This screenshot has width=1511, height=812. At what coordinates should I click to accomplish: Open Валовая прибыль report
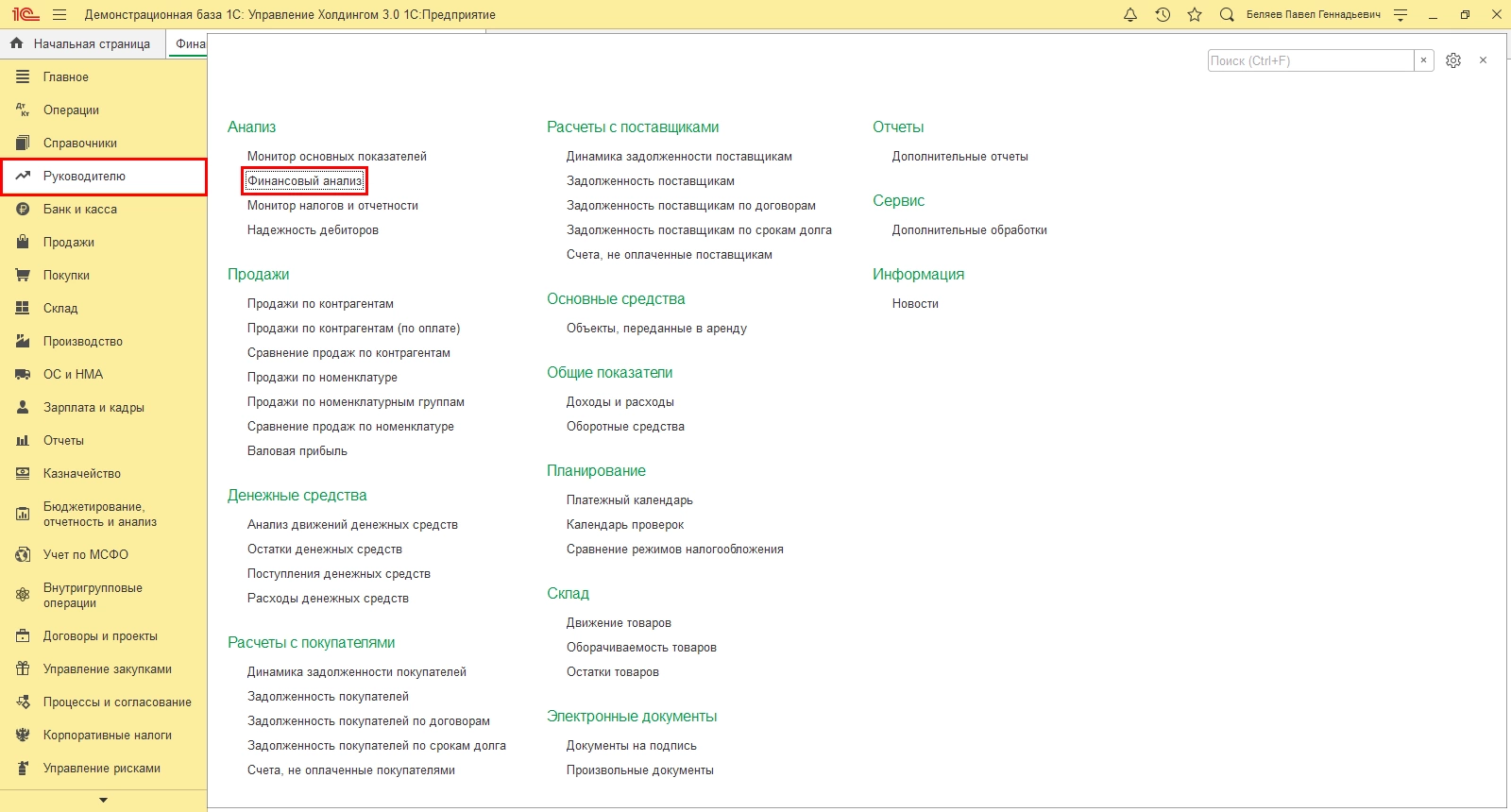pyautogui.click(x=297, y=450)
